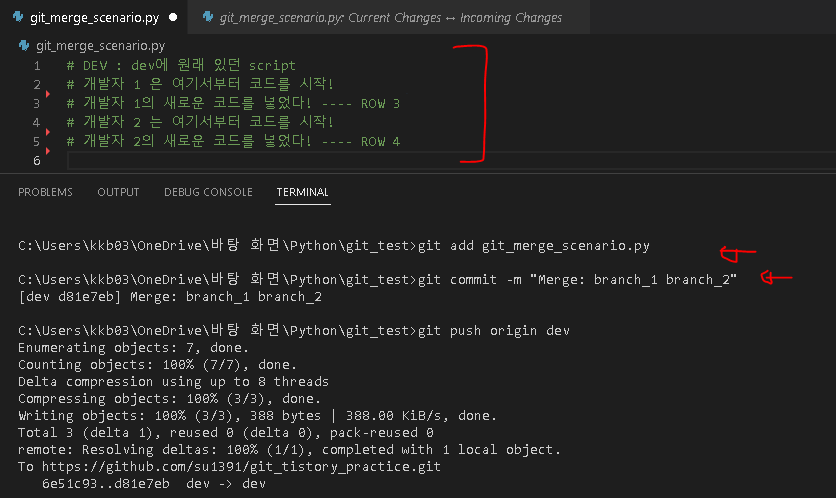836x498 pixels.
Task: Click 'git add git_merge_scenario.py' terminal command
Action: click(534, 246)
